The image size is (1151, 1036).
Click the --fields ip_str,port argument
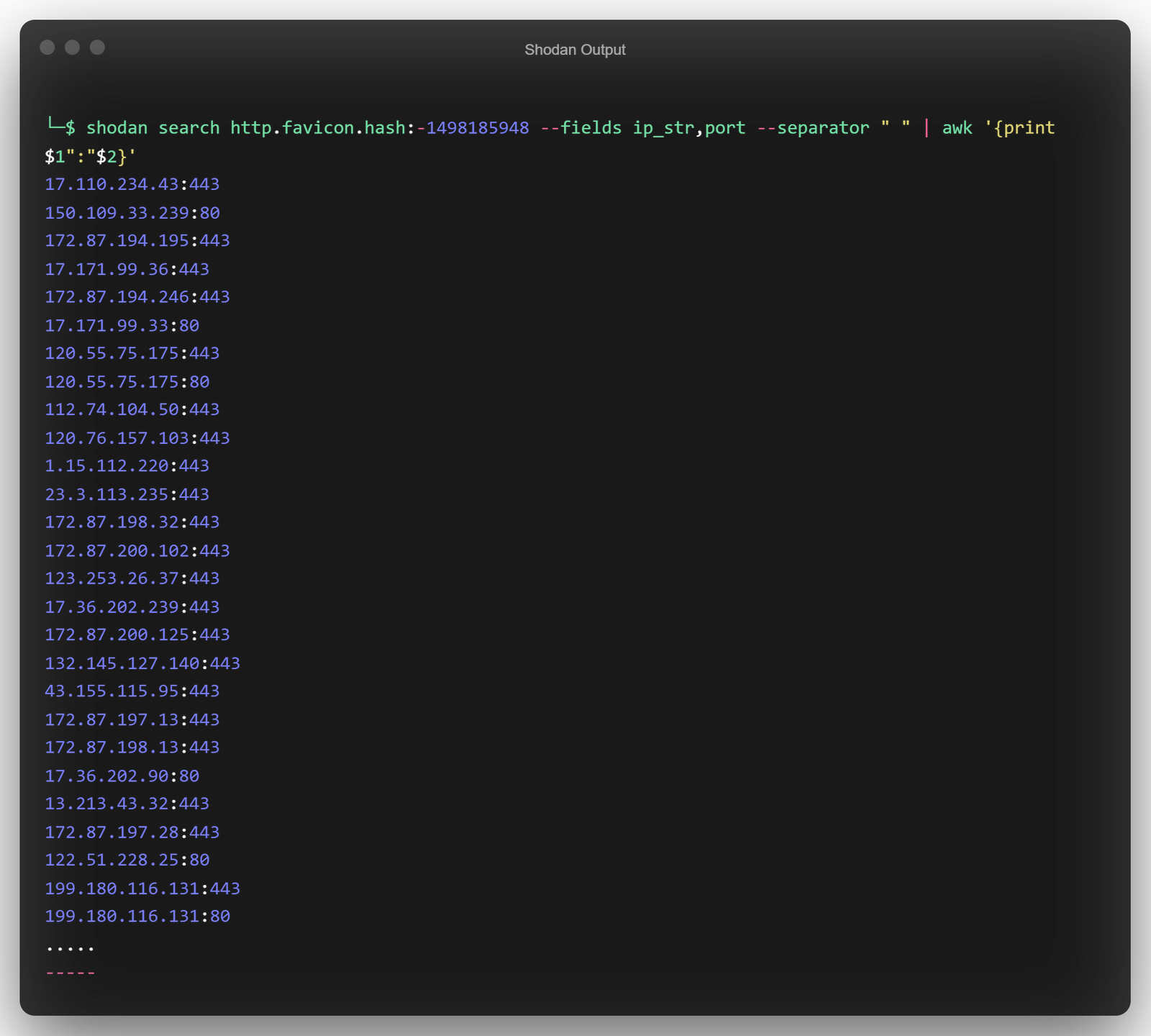(x=643, y=128)
